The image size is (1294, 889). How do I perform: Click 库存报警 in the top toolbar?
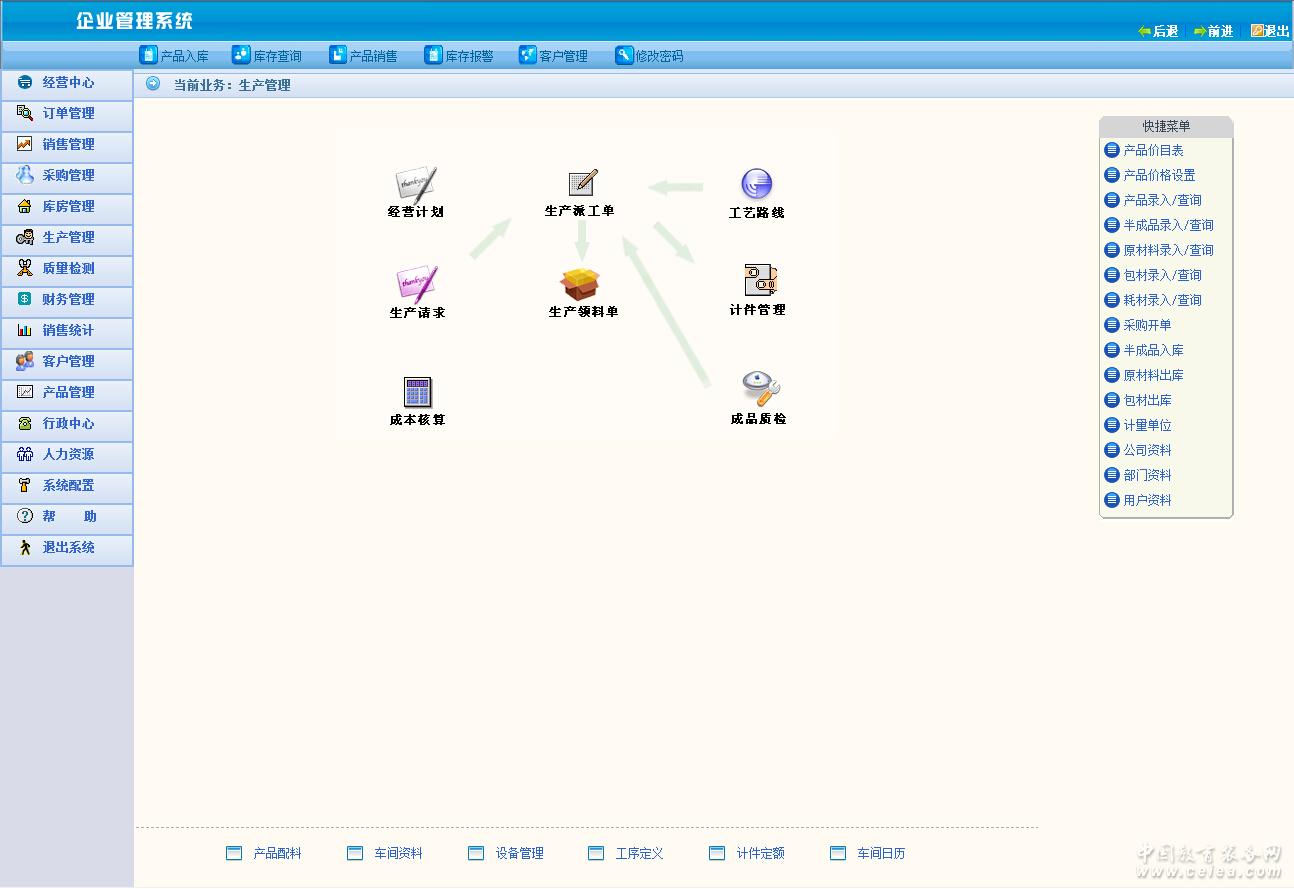(459, 56)
